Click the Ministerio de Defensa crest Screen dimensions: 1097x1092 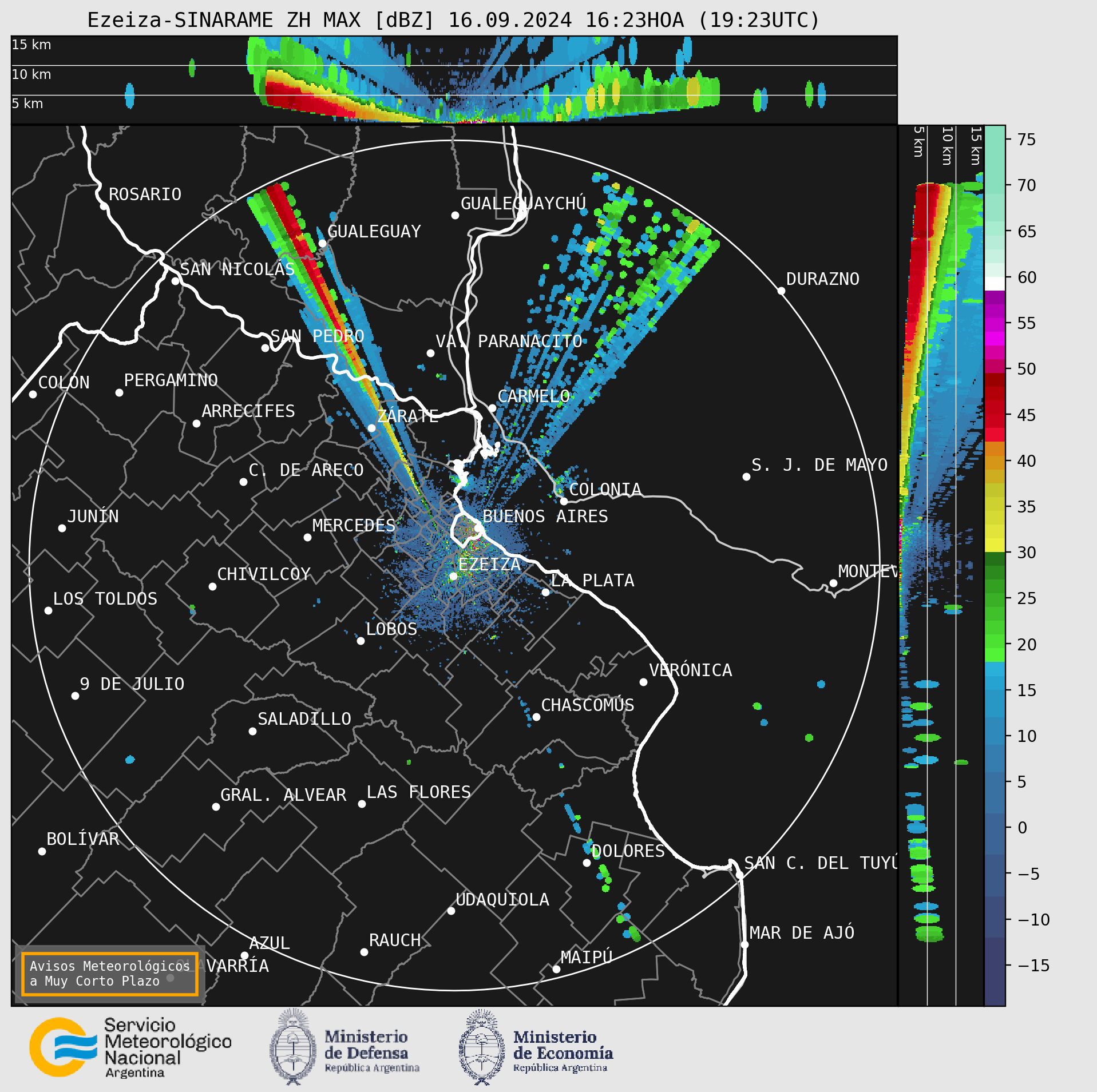[293, 1047]
